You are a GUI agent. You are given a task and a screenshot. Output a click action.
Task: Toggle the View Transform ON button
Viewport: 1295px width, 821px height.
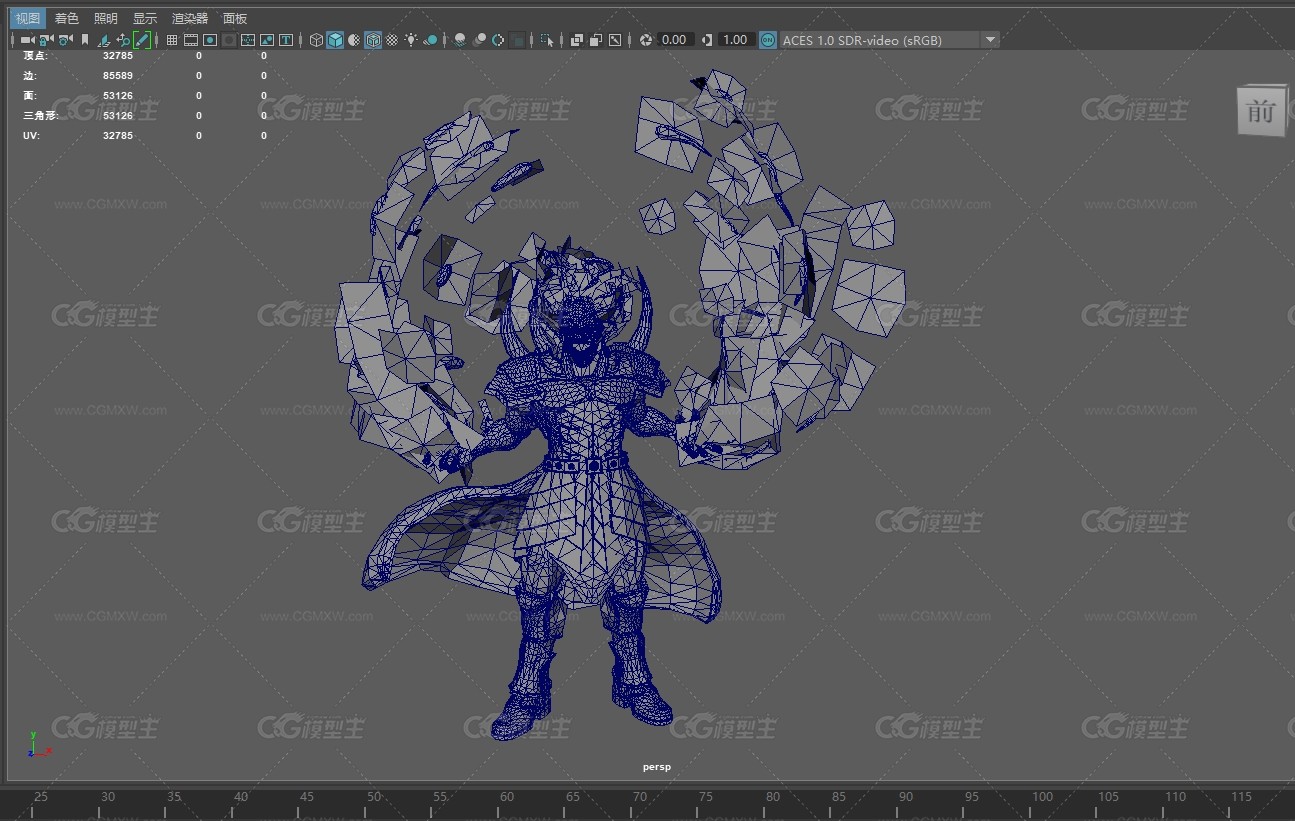767,40
